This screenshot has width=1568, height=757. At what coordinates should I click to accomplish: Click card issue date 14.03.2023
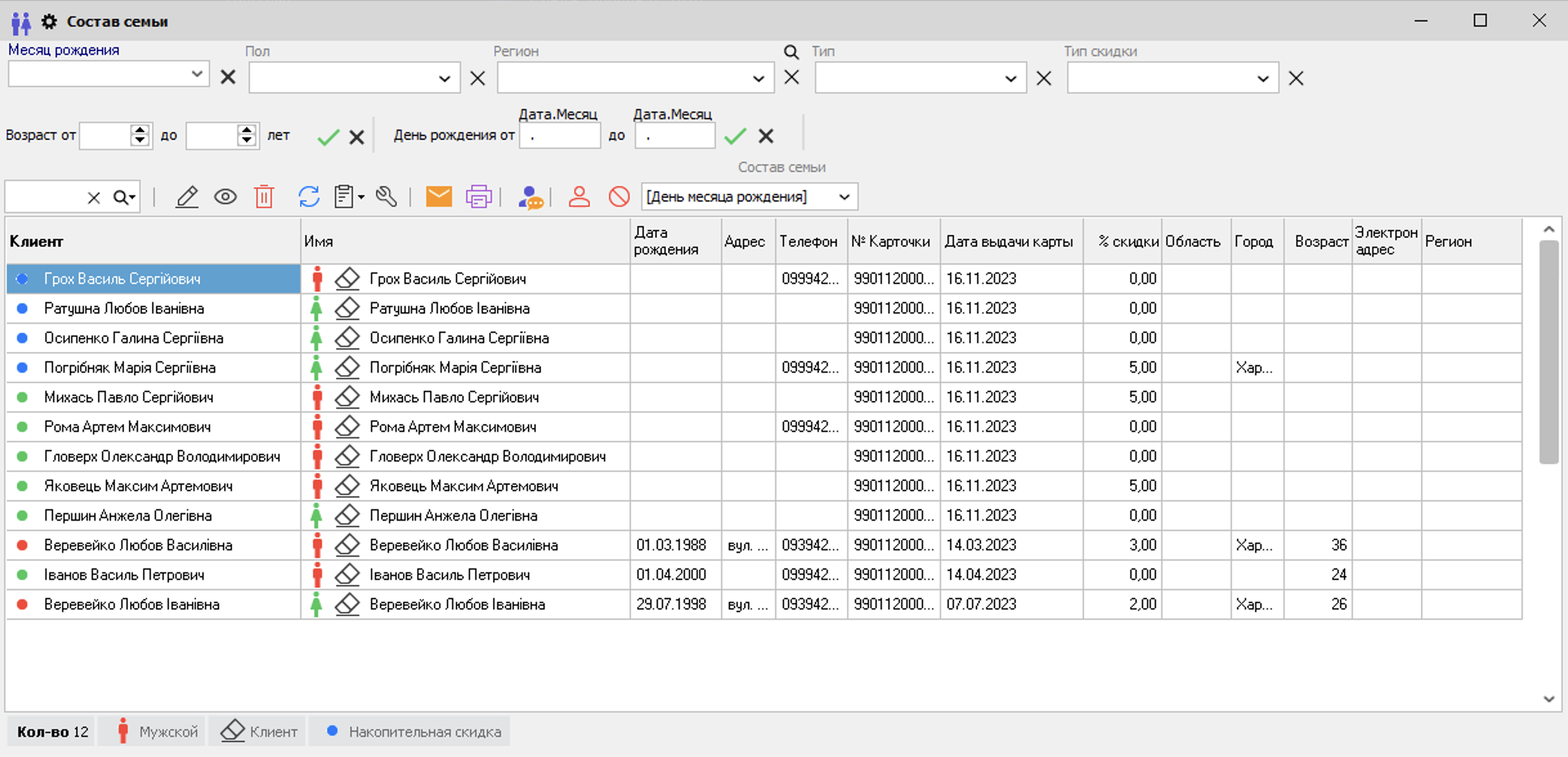click(x=981, y=545)
